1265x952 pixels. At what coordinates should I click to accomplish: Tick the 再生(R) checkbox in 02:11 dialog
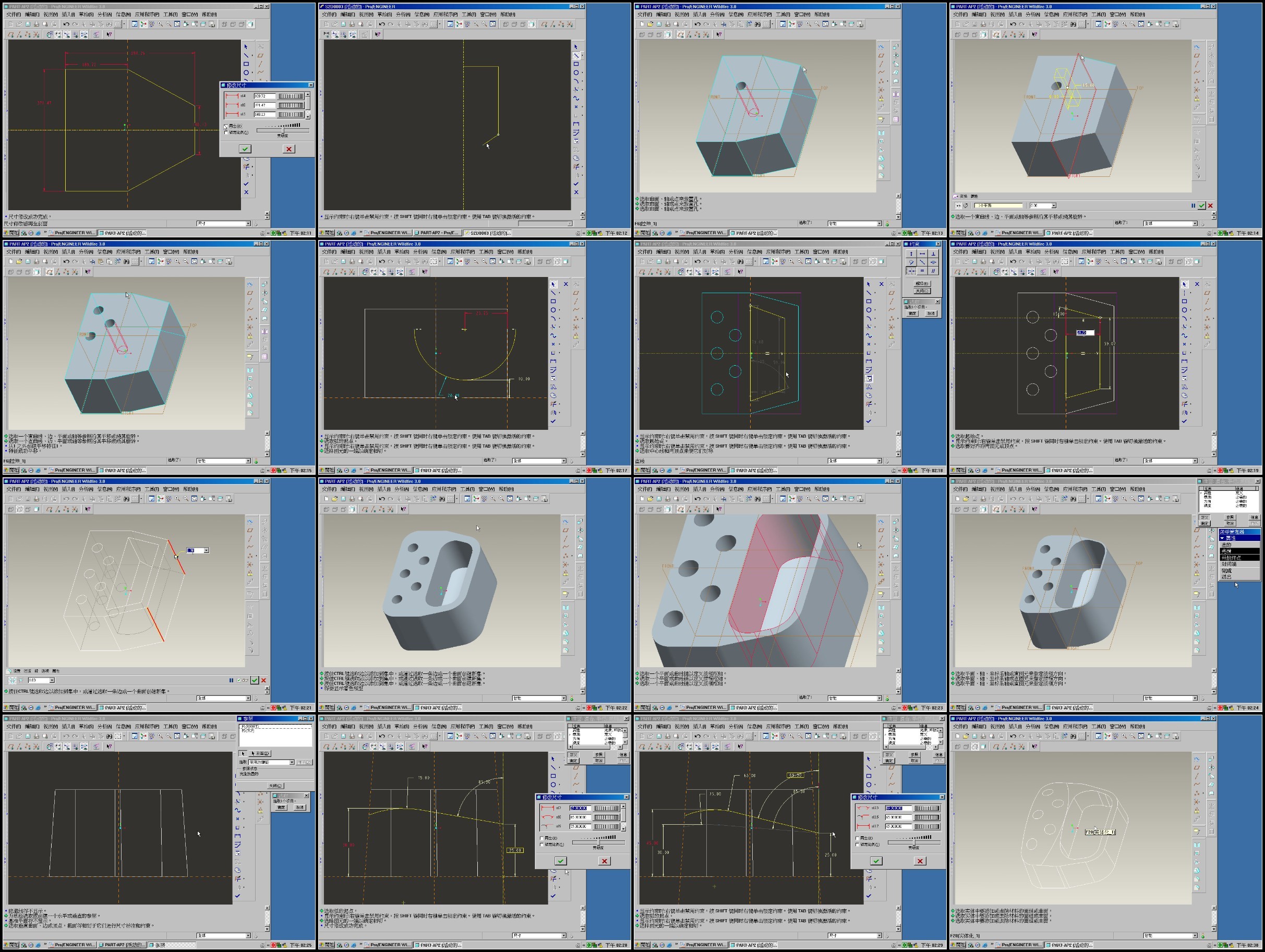[x=226, y=126]
